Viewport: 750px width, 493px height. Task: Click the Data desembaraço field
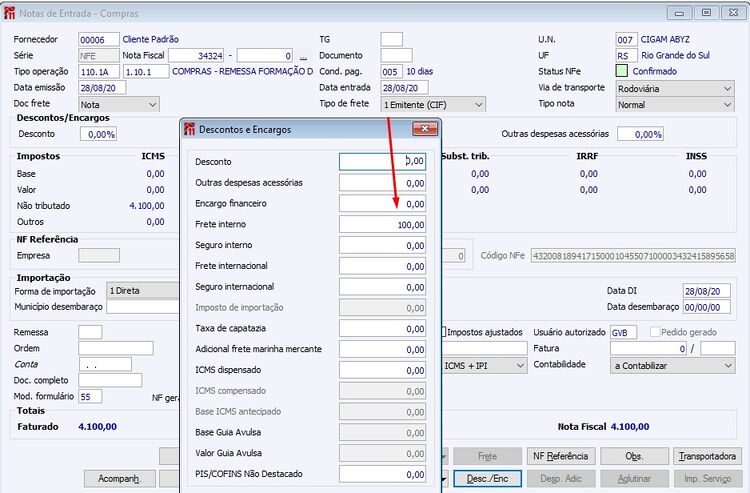click(706, 307)
